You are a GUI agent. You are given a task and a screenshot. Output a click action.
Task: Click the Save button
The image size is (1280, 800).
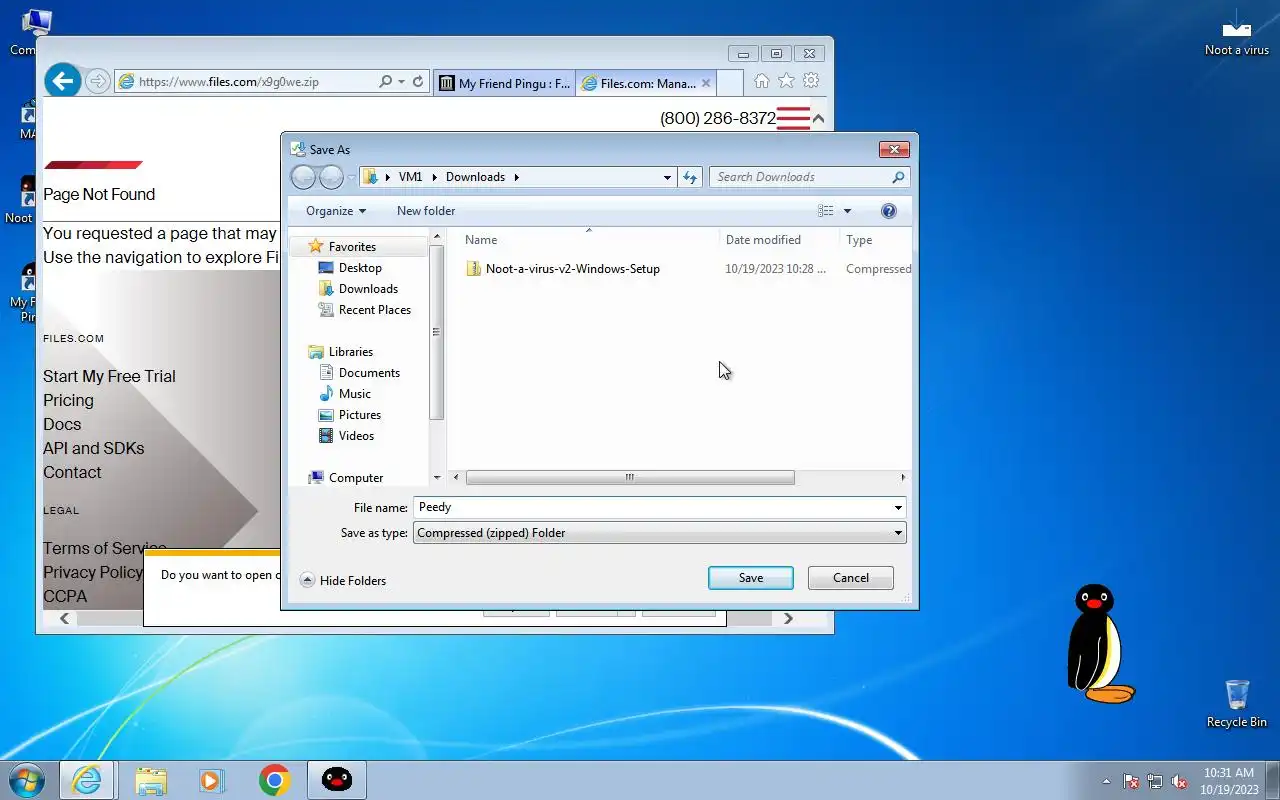(x=751, y=578)
